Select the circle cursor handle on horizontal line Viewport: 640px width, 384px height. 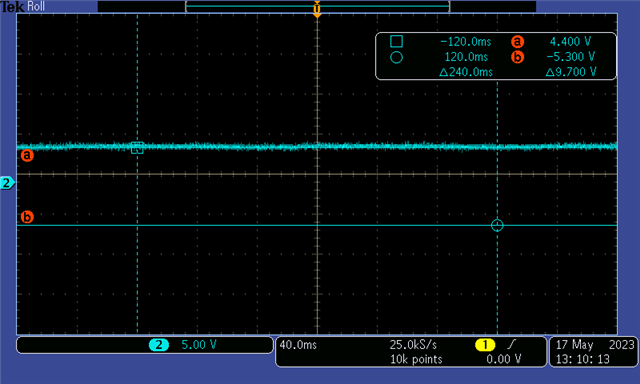[x=497, y=225]
